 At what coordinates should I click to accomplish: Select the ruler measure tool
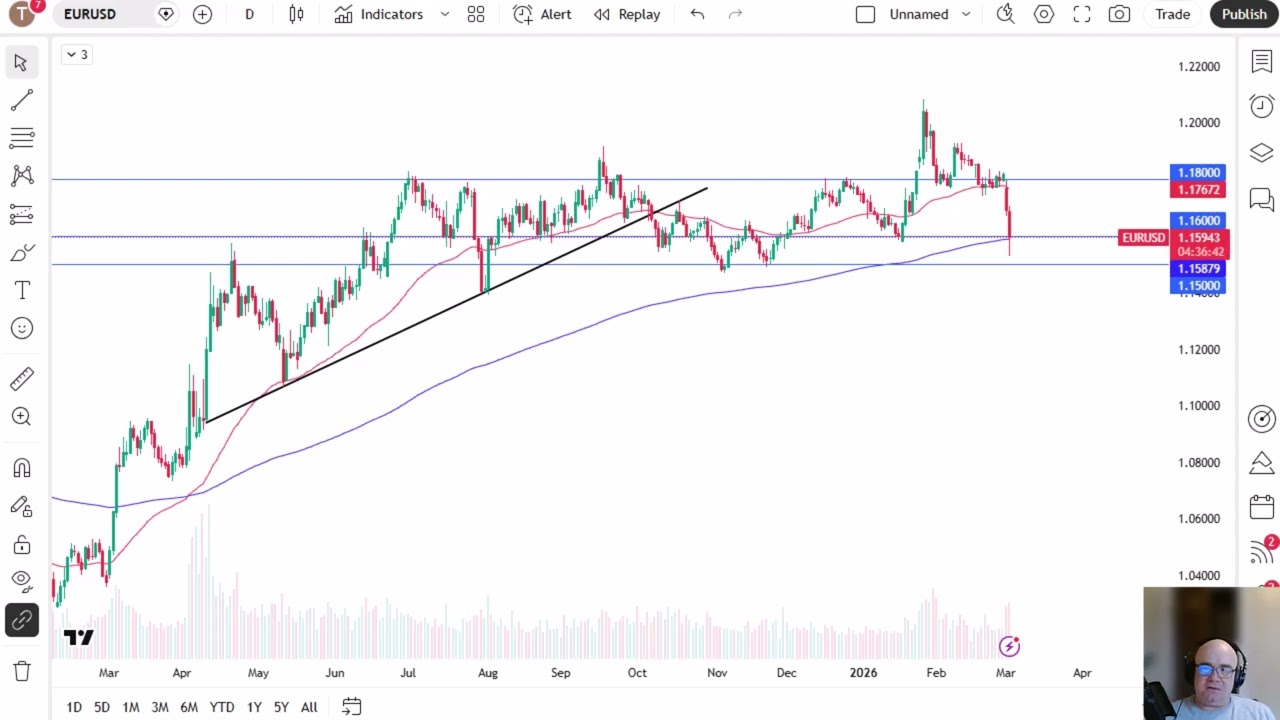(21, 378)
